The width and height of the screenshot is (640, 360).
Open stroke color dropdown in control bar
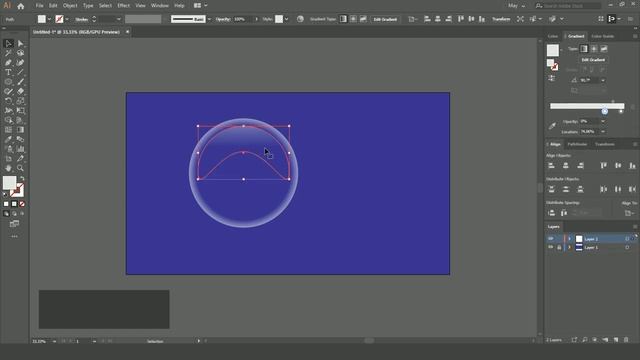pos(67,19)
